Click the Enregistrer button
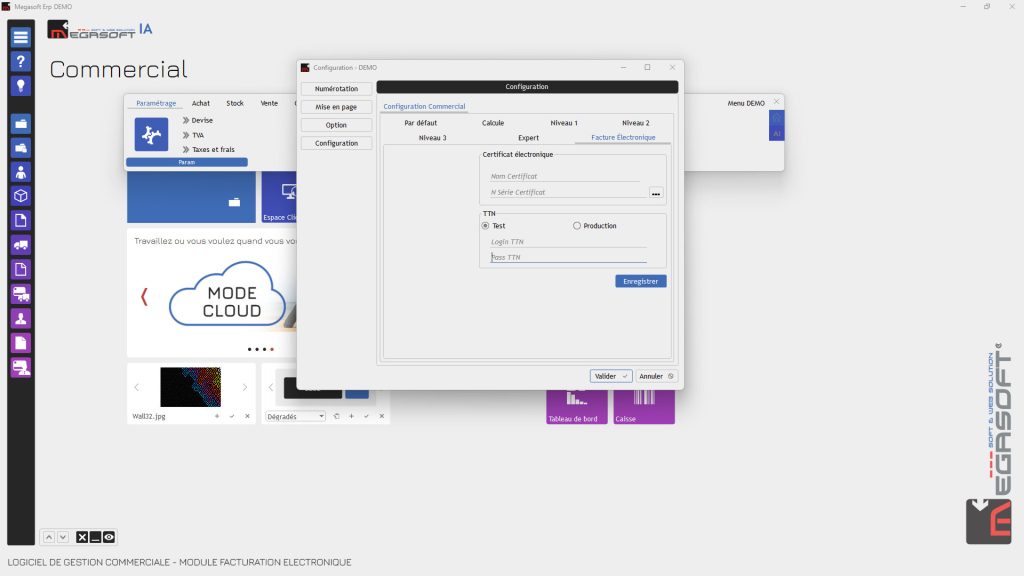Screen dimensions: 1024x576 coord(641,281)
